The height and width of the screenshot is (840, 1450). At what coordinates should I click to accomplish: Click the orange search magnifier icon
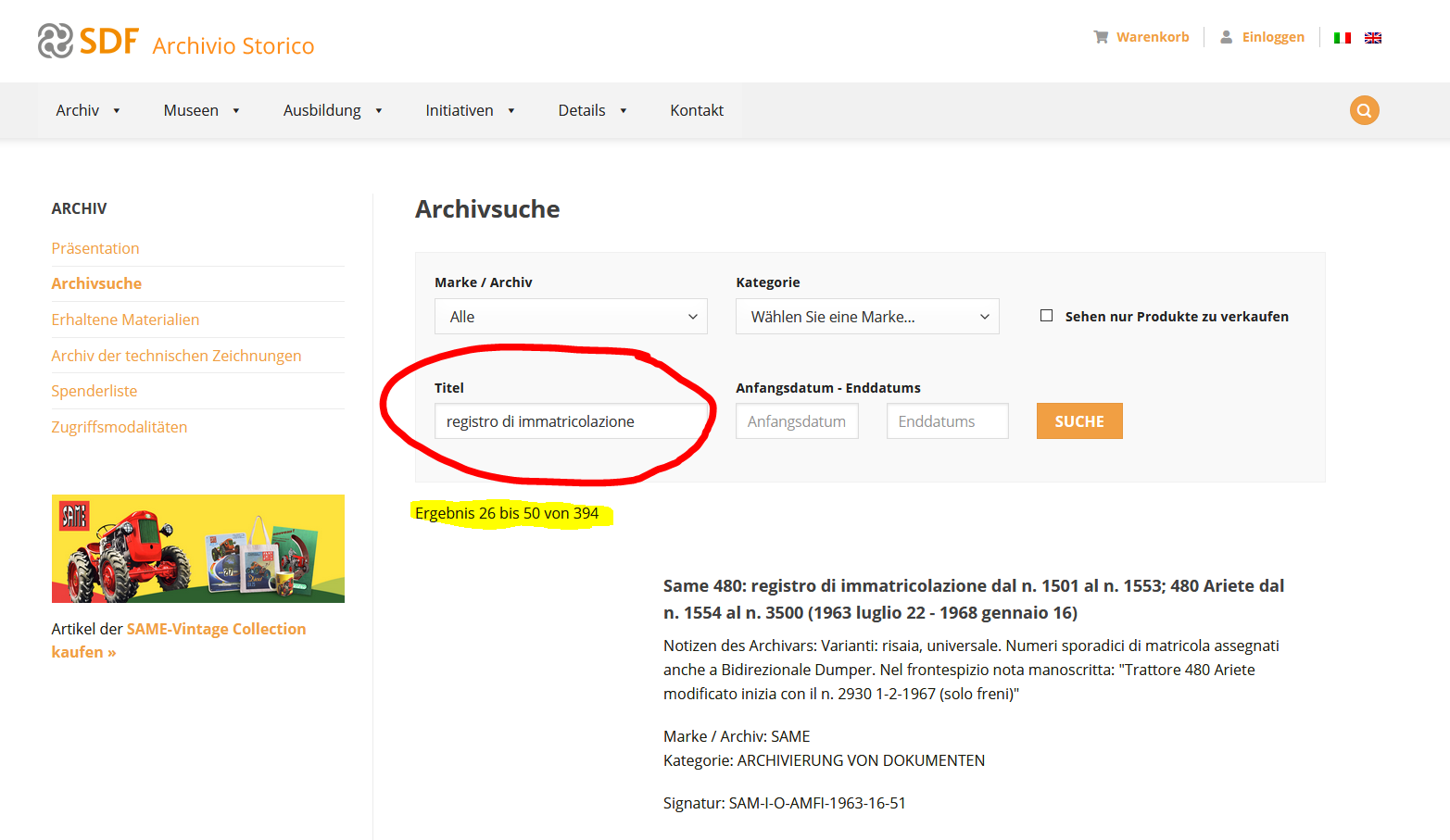click(x=1364, y=110)
